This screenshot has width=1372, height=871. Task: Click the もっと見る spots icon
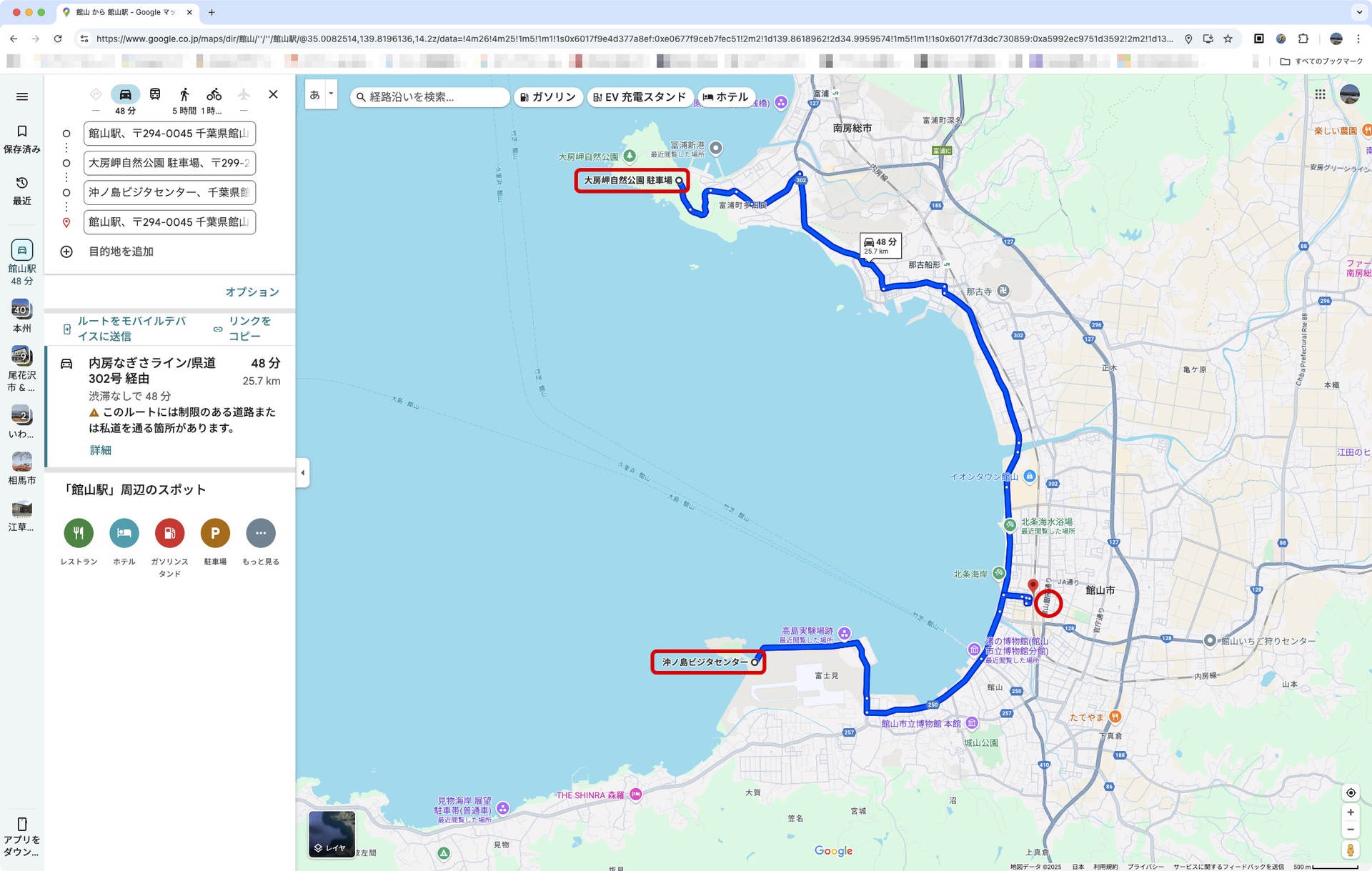click(261, 533)
